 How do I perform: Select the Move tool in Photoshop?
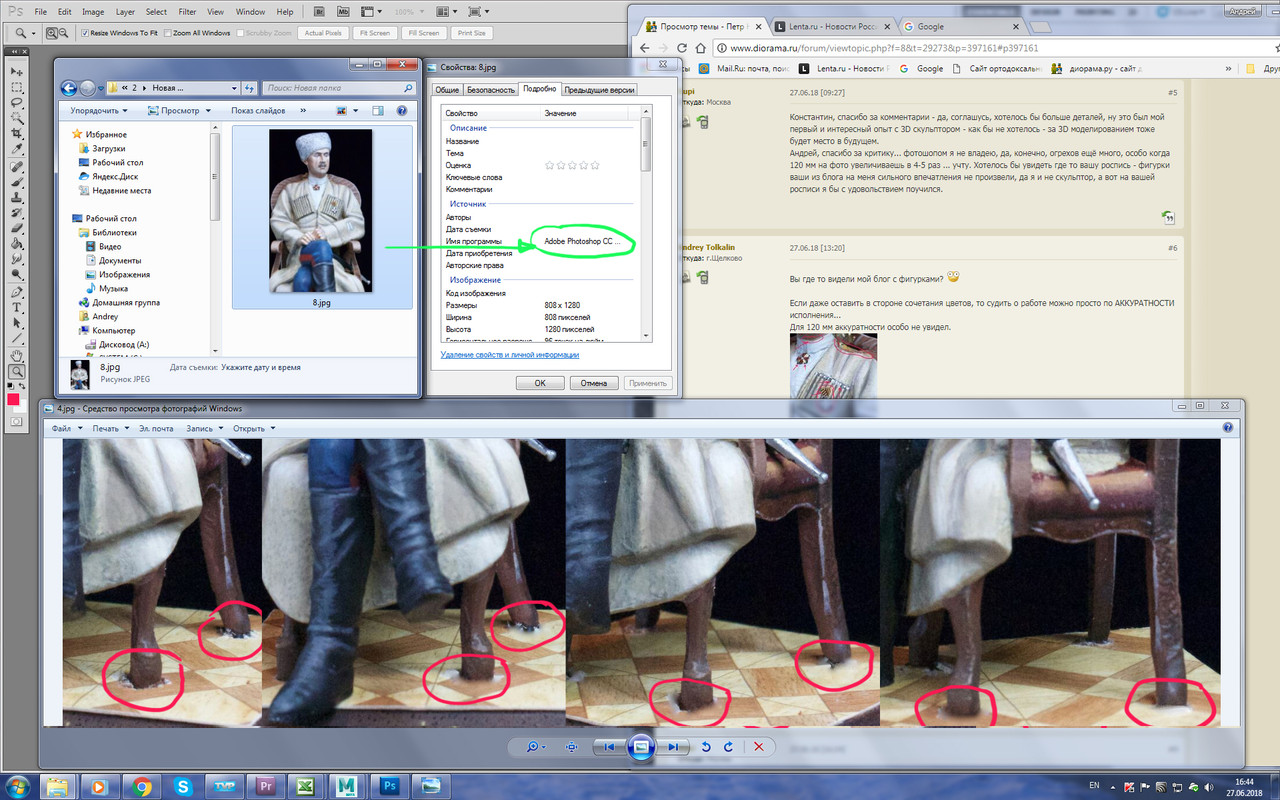coord(16,70)
